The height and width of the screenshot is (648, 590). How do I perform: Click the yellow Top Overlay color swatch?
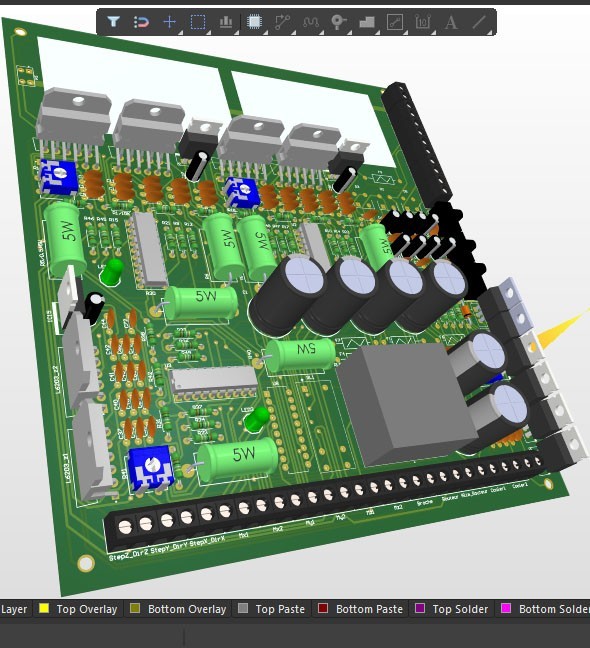coord(44,608)
